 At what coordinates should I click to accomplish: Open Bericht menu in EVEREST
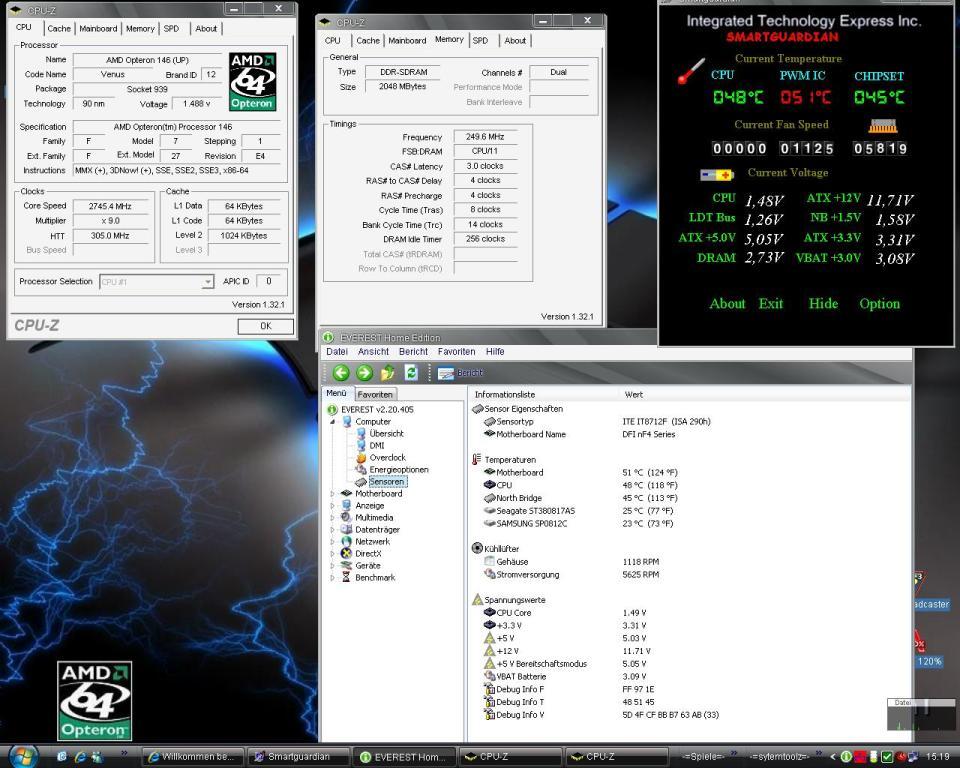(x=413, y=352)
